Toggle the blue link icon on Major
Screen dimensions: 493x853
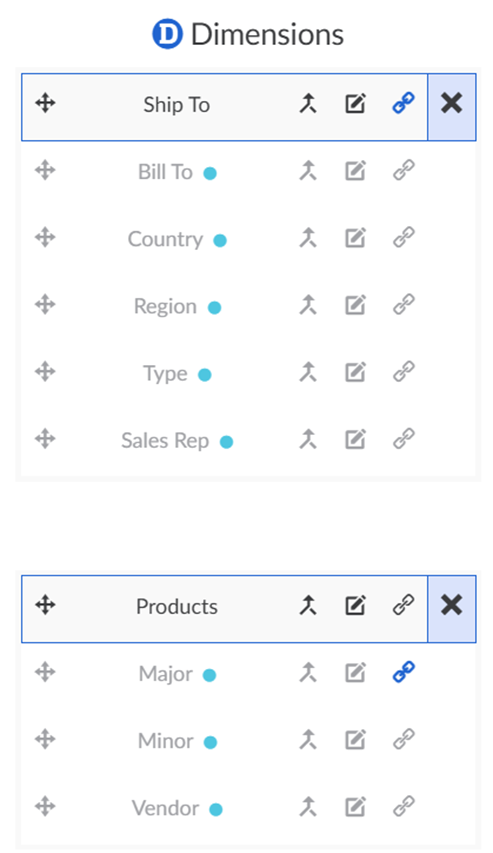404,672
